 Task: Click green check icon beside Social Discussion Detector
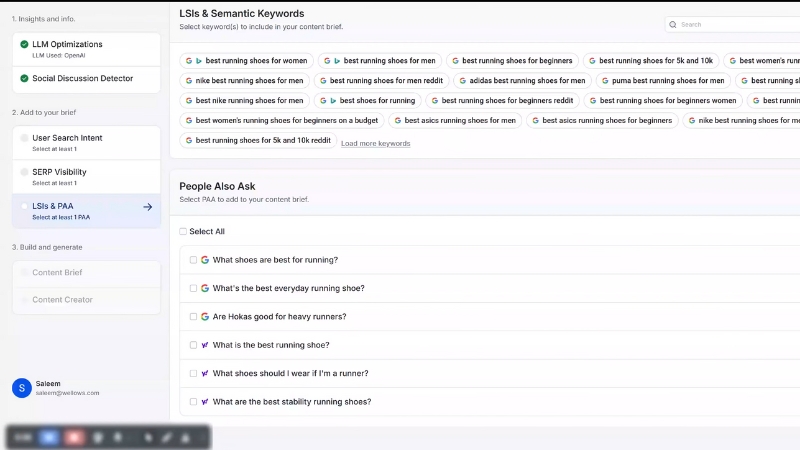tap(24, 79)
